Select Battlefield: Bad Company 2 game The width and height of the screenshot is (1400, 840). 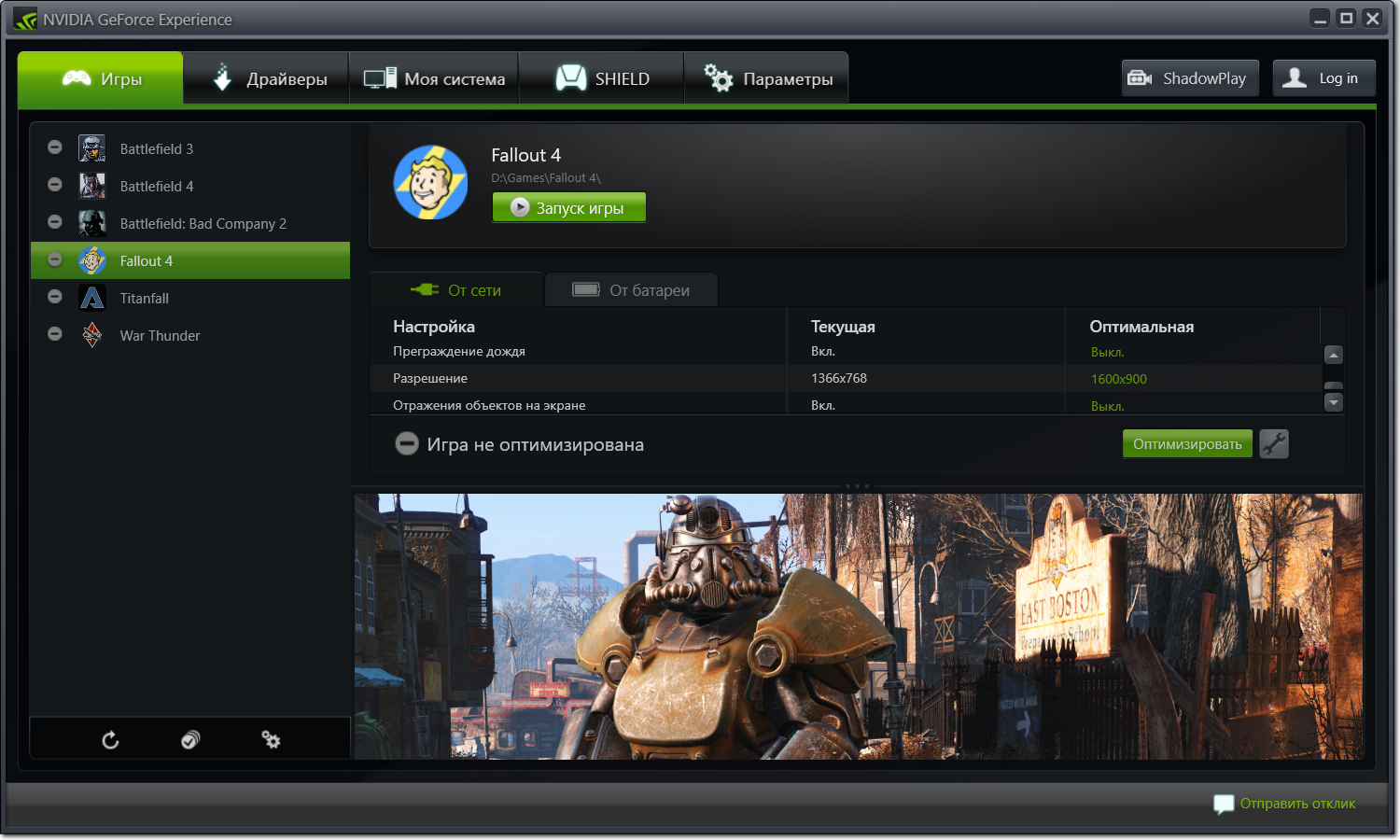[190, 223]
